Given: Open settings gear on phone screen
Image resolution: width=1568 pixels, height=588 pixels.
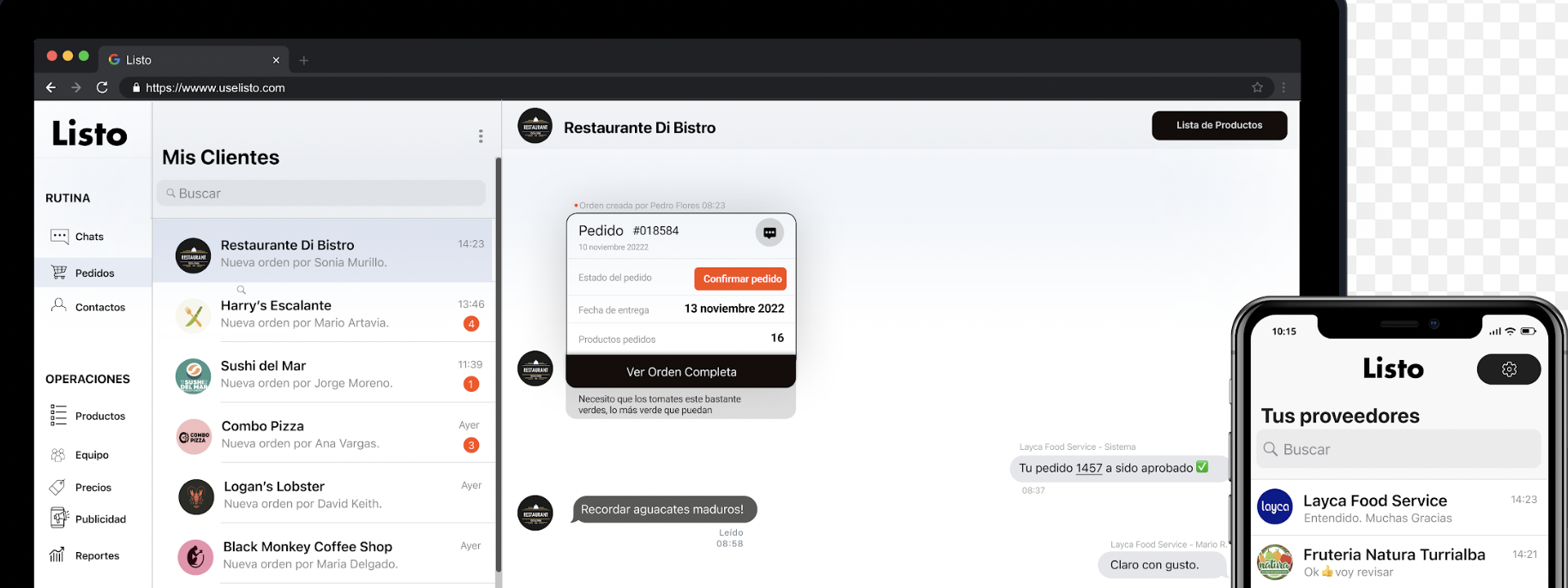Looking at the screenshot, I should click(1509, 369).
